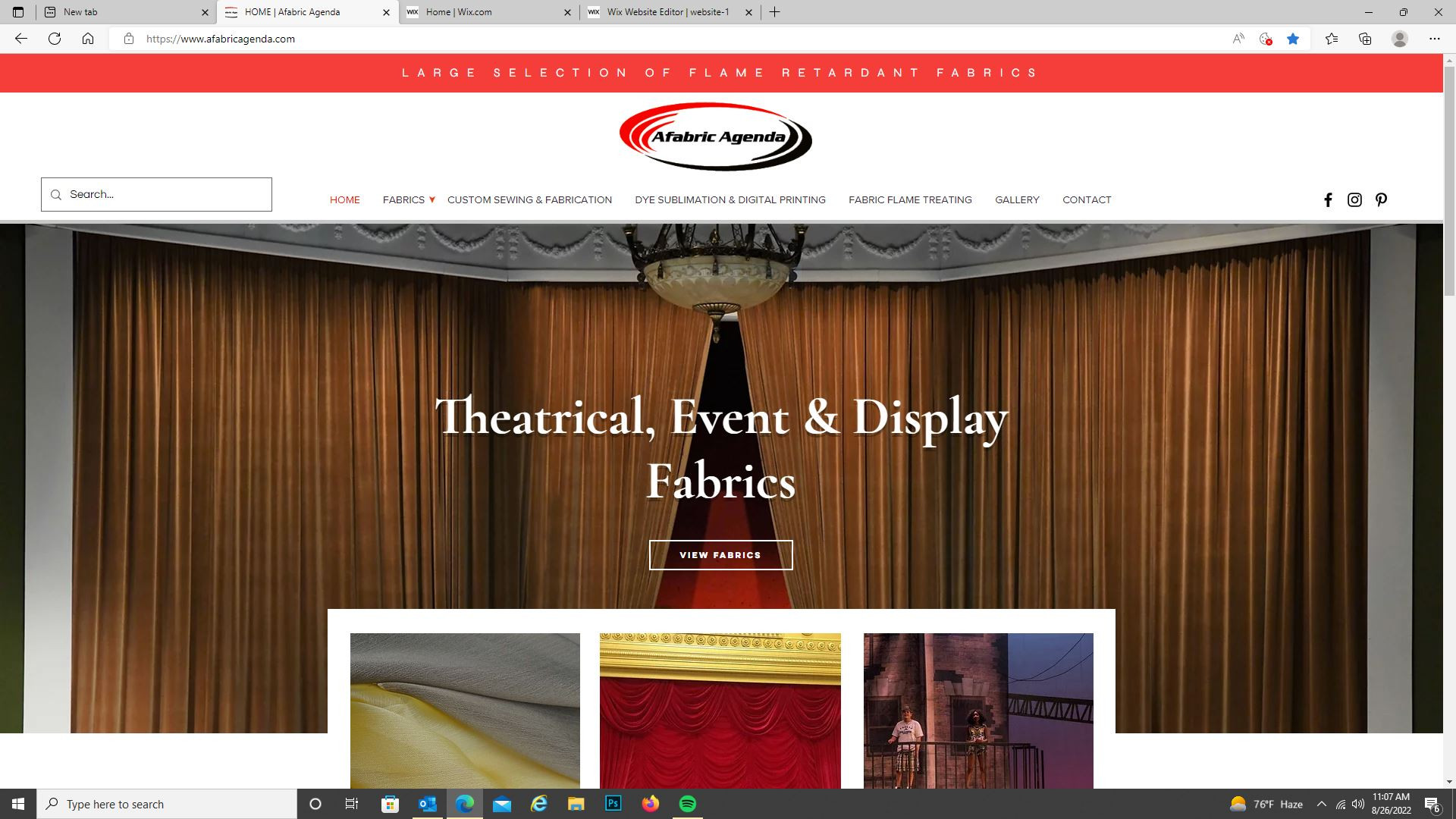Add page to favorites using the star icon
The image size is (1456, 819).
(x=1294, y=38)
